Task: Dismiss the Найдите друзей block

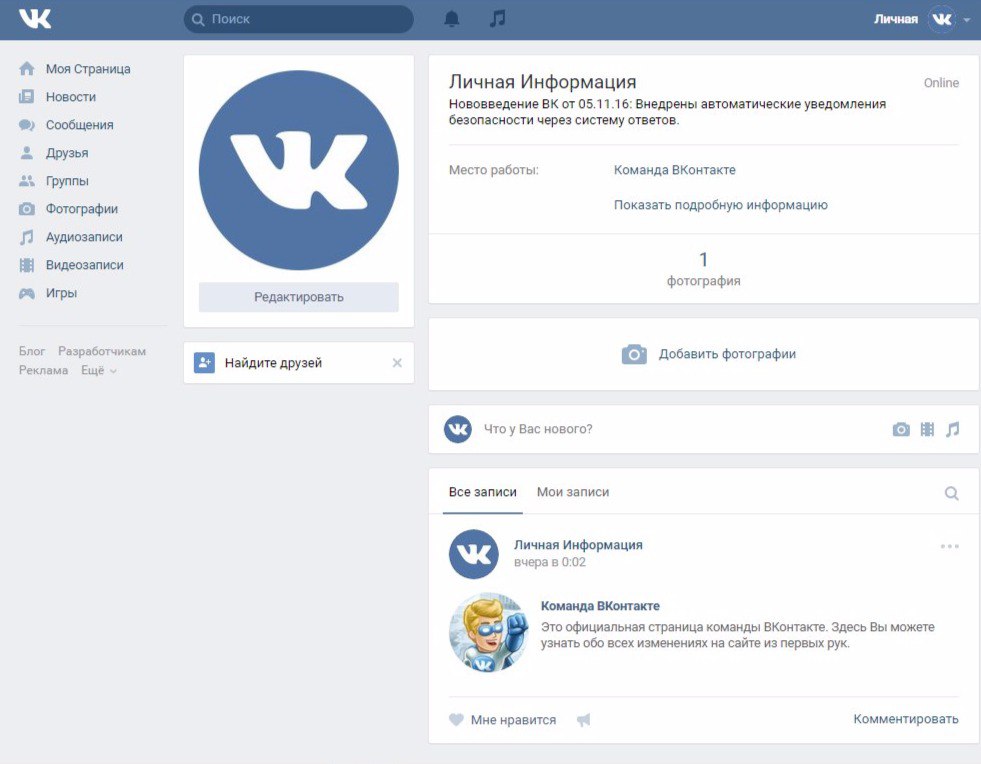Action: 397,363
